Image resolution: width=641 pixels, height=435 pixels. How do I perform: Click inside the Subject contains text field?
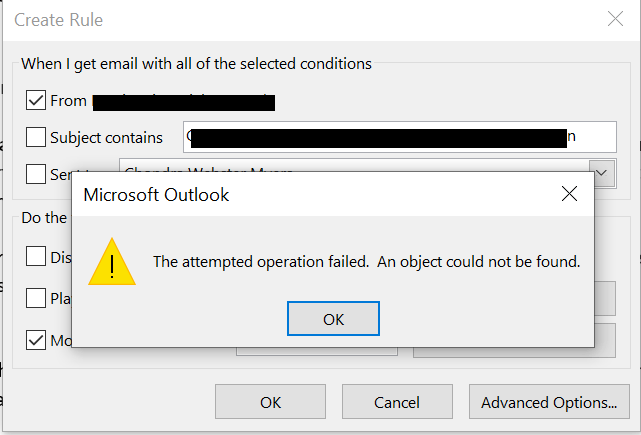(399, 137)
